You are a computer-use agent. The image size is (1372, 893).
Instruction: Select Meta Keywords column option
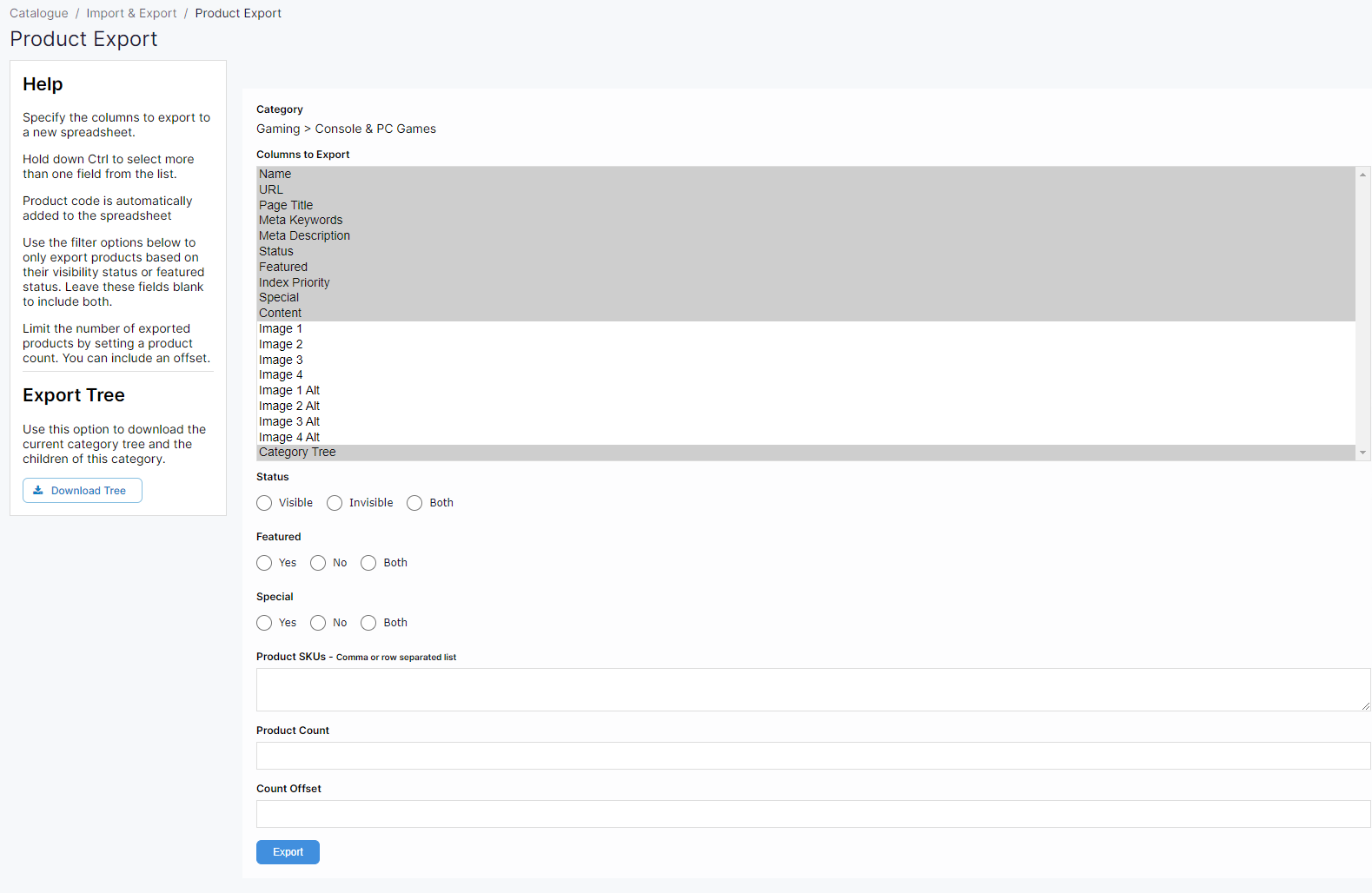click(301, 221)
